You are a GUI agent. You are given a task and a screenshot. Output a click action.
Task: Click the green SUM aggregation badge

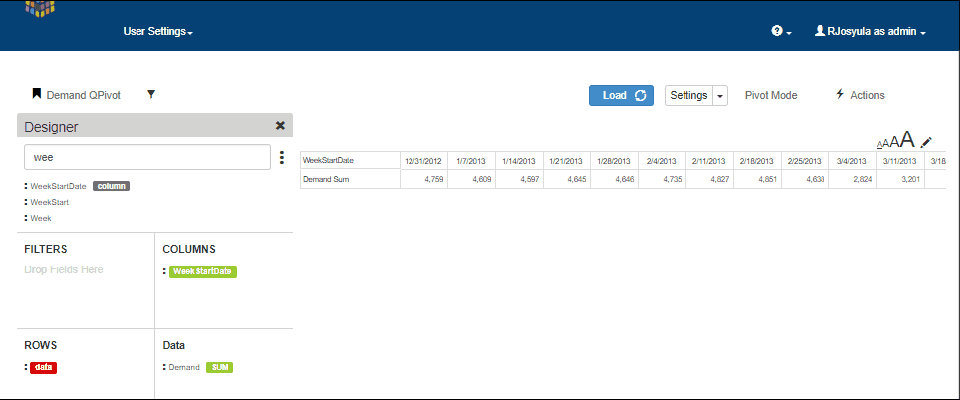point(219,368)
